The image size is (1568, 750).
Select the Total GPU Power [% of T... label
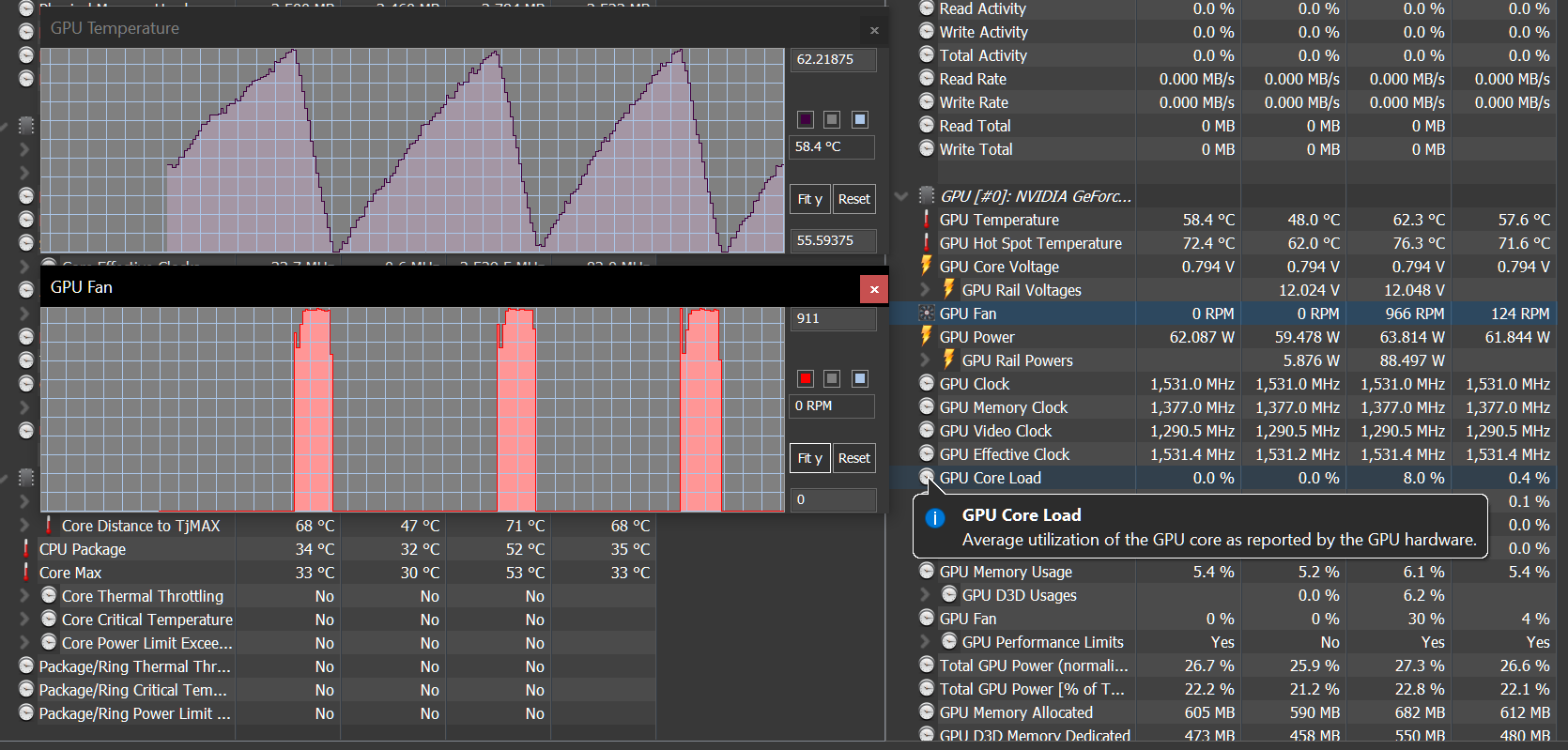point(1032,689)
